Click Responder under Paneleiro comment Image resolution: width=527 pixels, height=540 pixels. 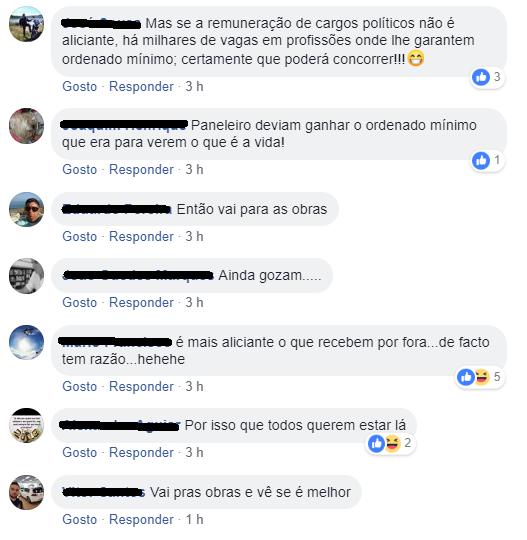pyautogui.click(x=141, y=170)
